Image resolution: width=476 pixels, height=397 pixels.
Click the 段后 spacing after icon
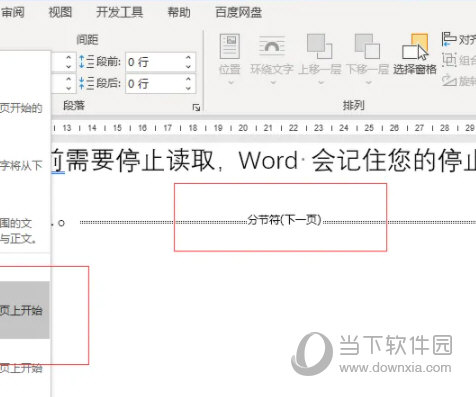click(86, 83)
